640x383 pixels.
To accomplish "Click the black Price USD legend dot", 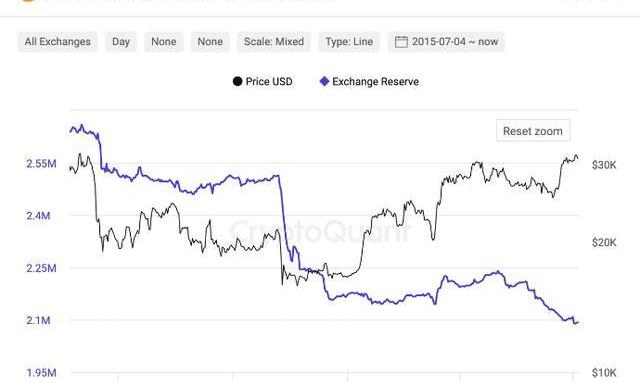I will (237, 82).
